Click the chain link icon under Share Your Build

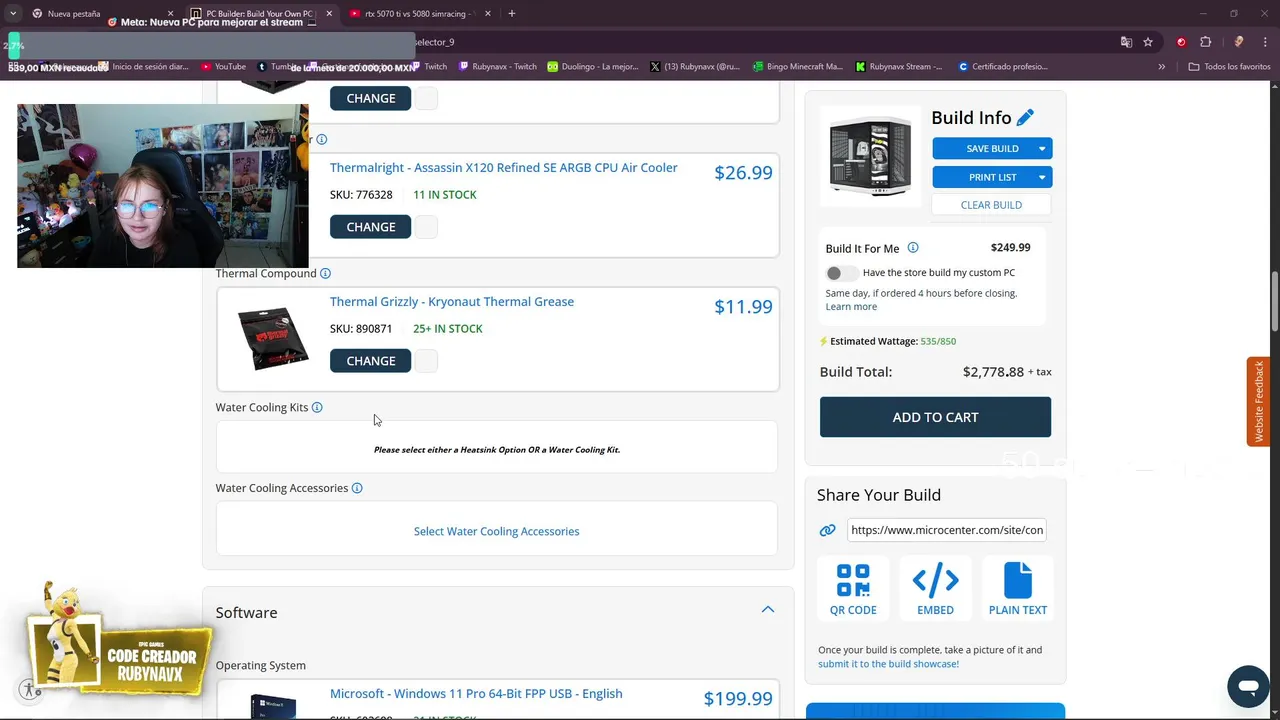(x=827, y=530)
